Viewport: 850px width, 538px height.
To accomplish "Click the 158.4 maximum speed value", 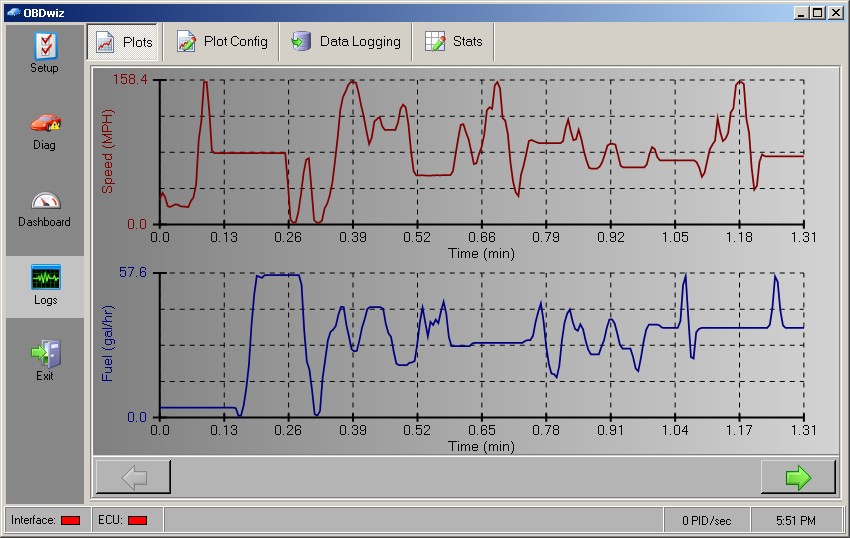I will pyautogui.click(x=130, y=80).
